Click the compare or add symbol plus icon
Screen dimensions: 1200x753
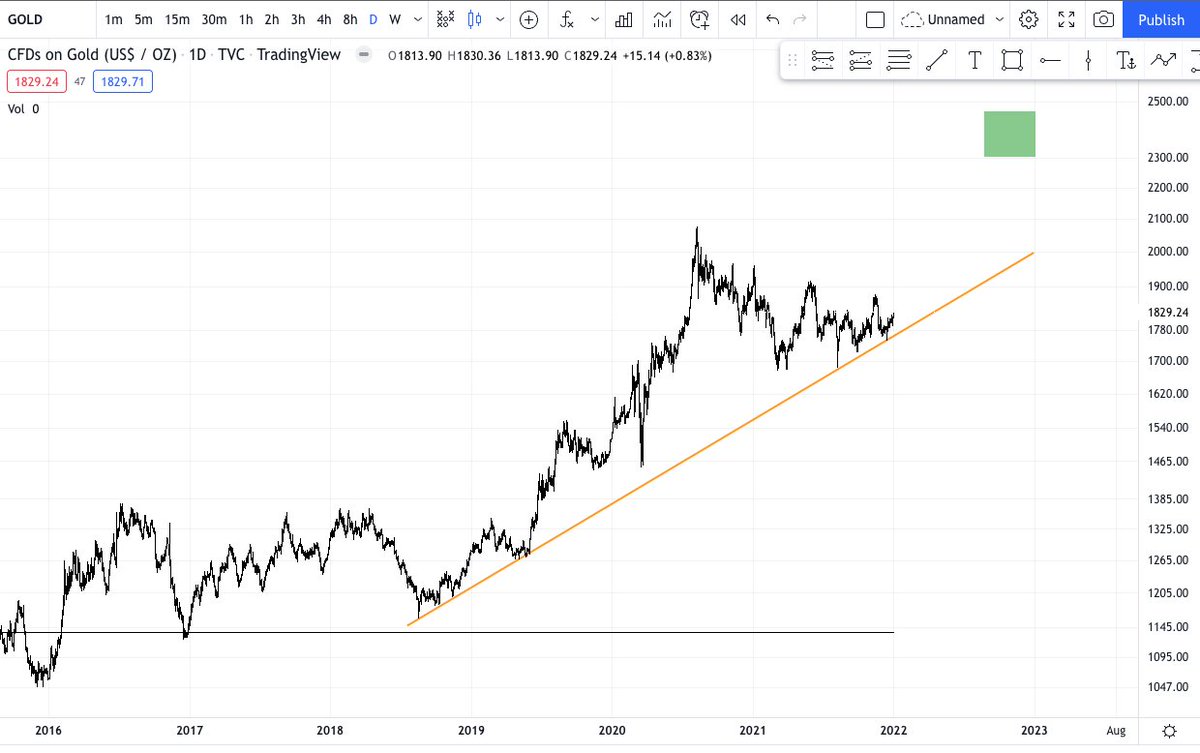529,19
